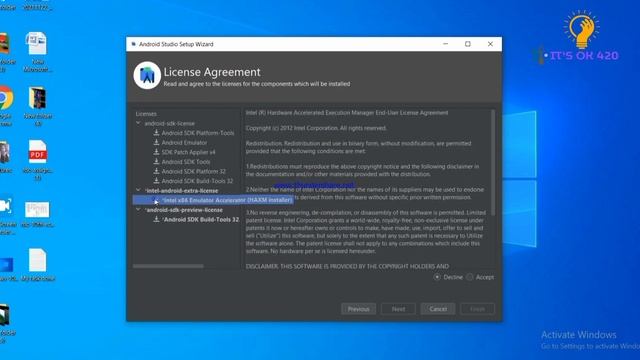Click download icon beside Android SDK Build-Tools 32 under preview license
The height and width of the screenshot is (360, 640).
(156, 219)
